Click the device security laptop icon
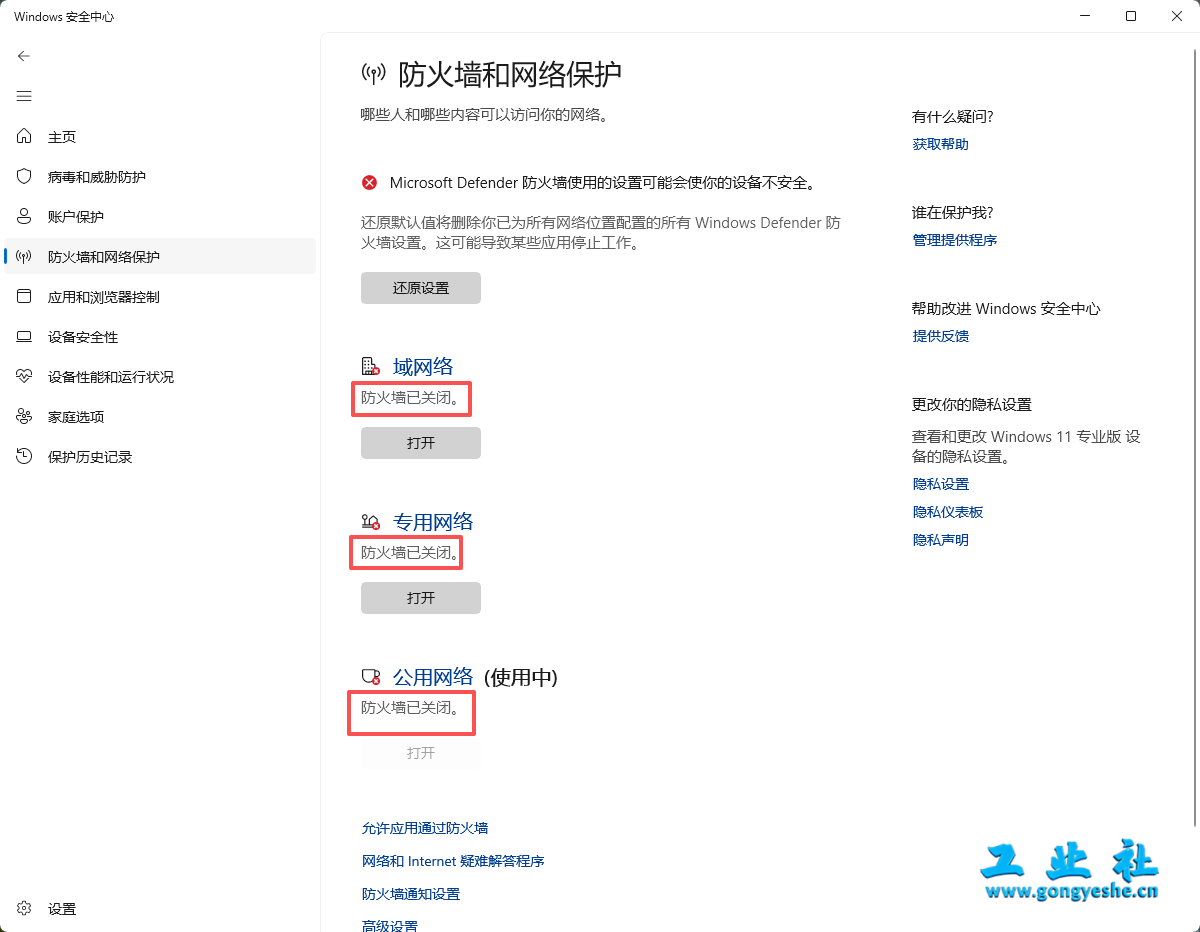Screen dimensions: 1200x932 (25, 337)
